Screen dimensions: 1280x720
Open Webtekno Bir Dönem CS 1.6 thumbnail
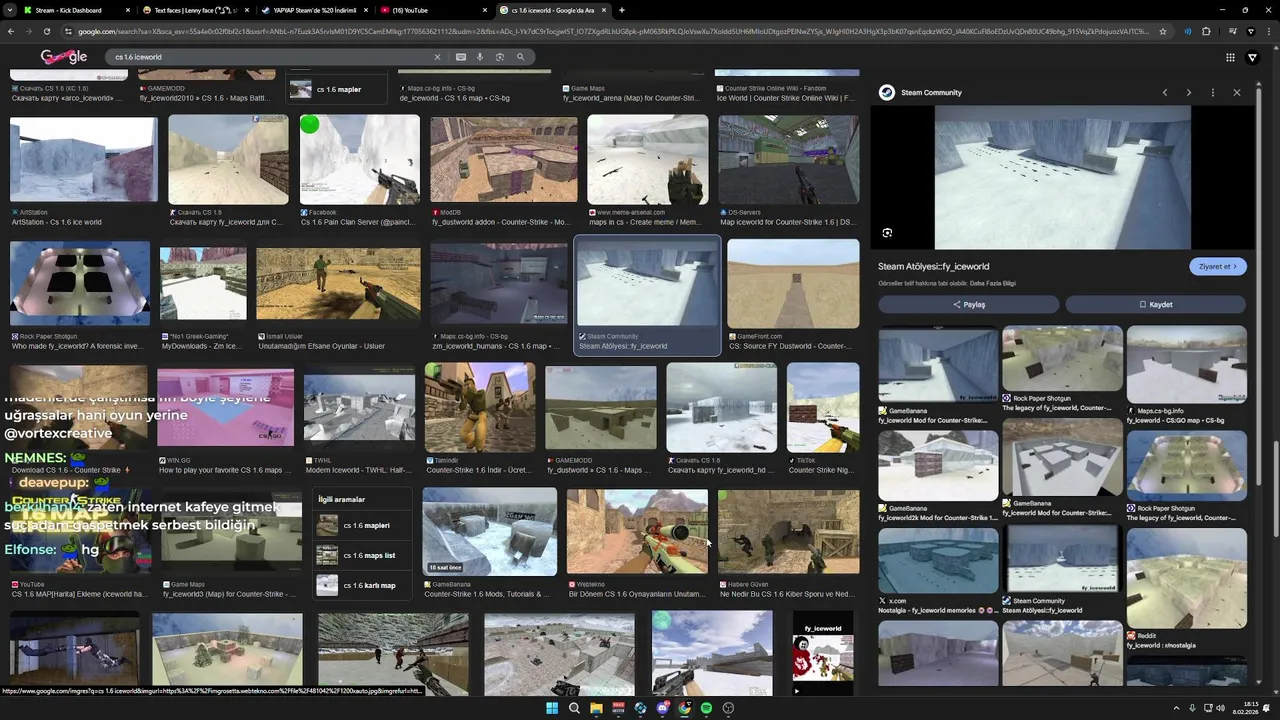(x=637, y=532)
